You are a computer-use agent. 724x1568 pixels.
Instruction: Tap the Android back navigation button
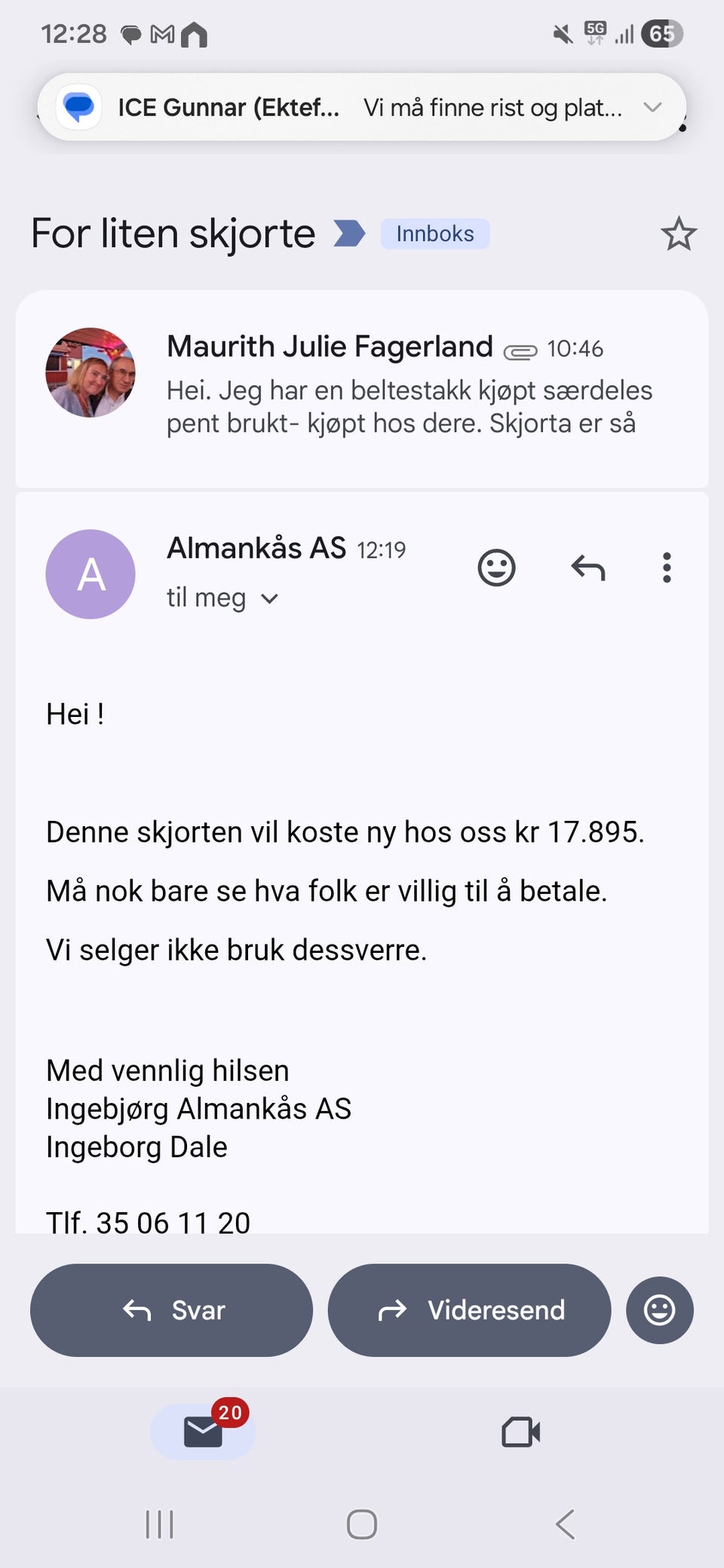point(566,1524)
